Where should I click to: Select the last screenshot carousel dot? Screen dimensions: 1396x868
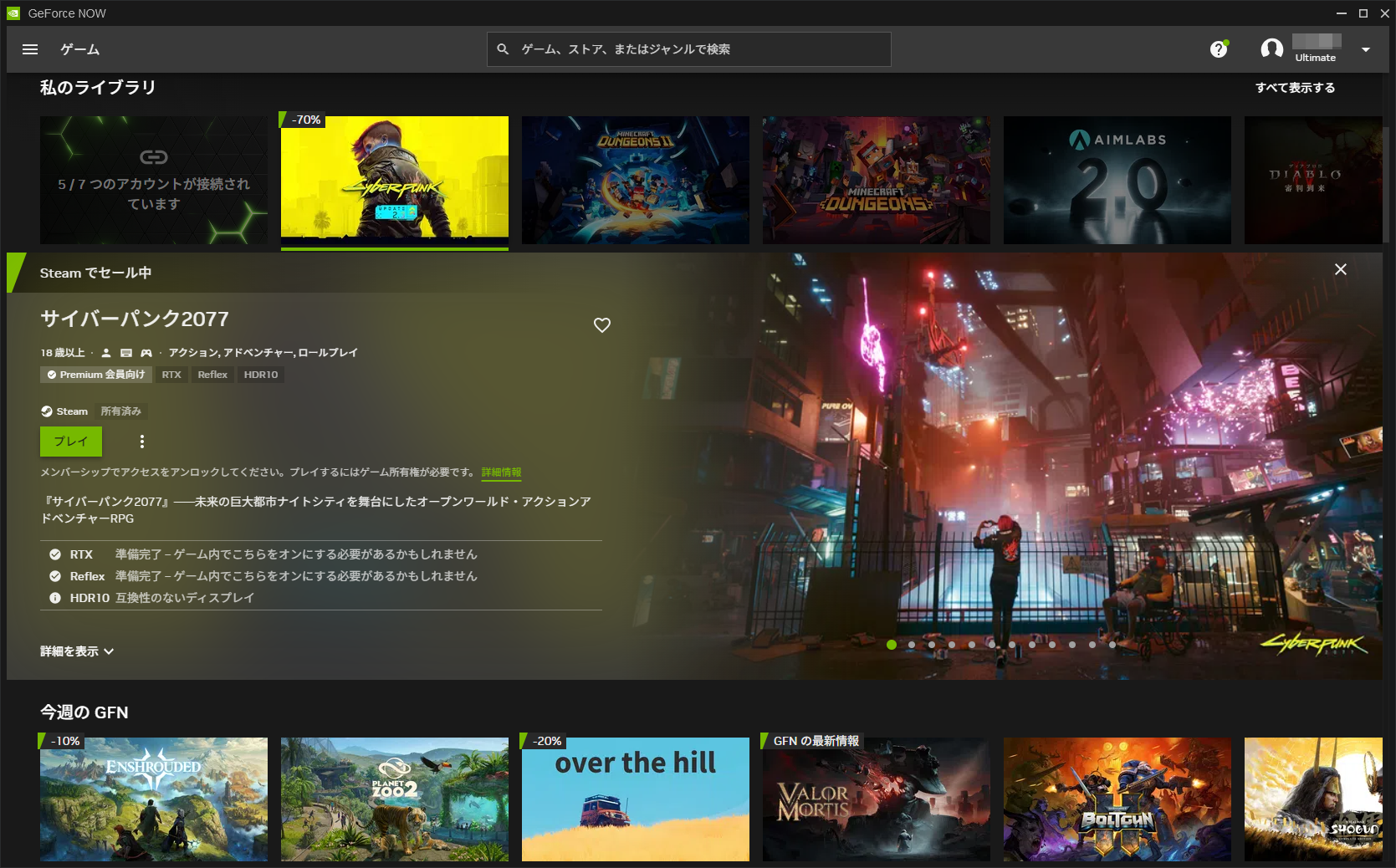(1112, 645)
